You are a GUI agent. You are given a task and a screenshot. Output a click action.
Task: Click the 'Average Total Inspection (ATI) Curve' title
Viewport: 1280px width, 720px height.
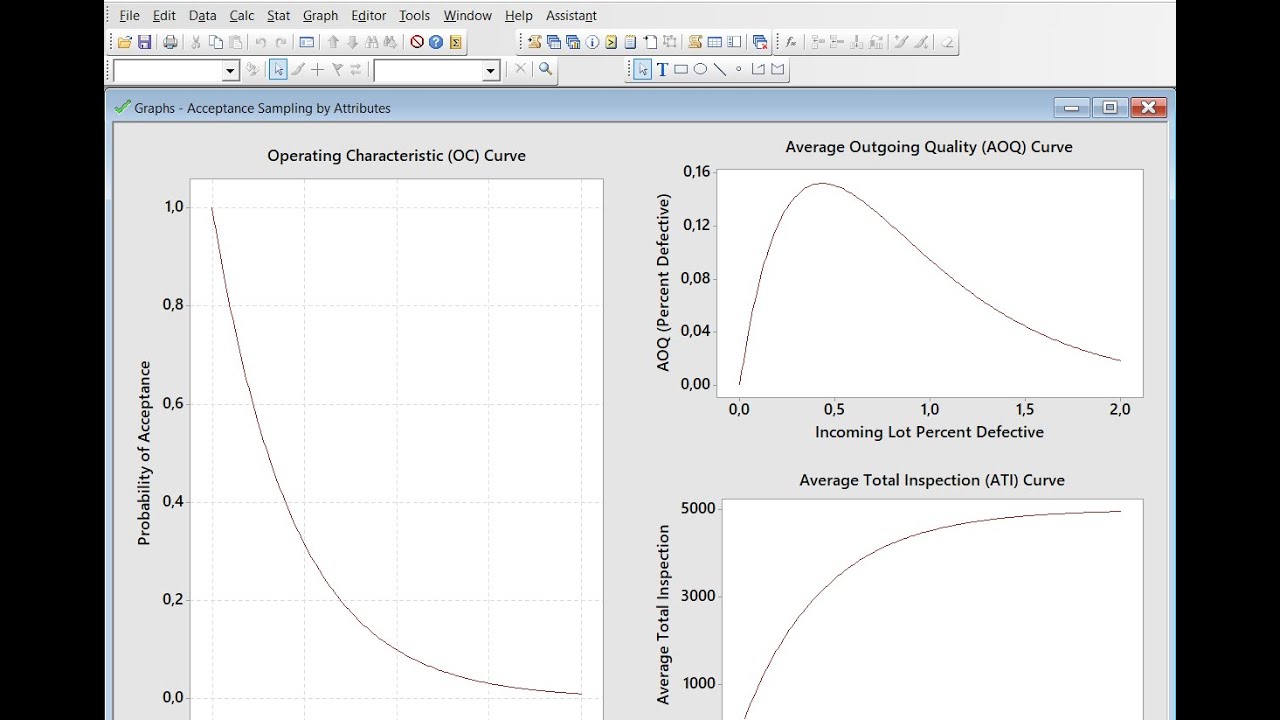coord(932,480)
